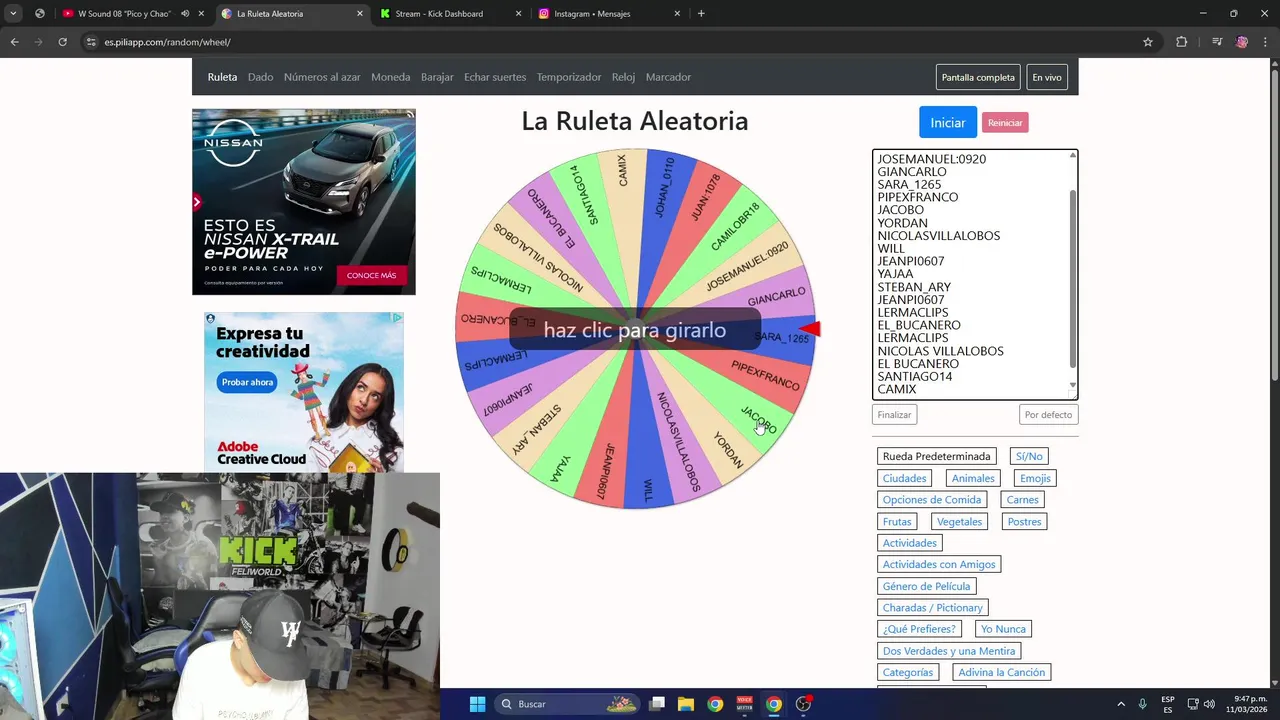Click the names list scroll down arrow
Image resolution: width=1280 pixels, height=720 pixels.
point(1073,386)
